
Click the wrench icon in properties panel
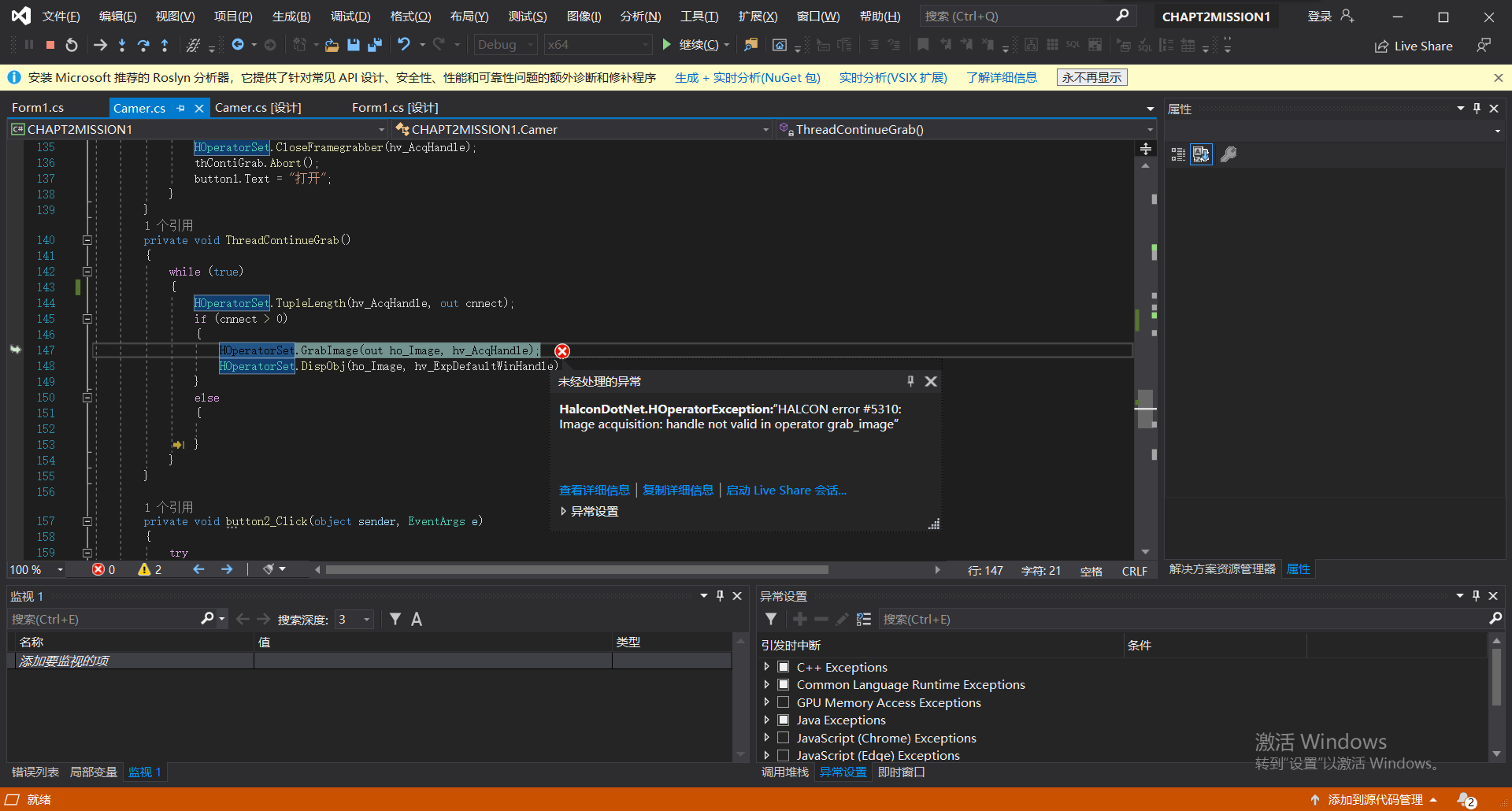1228,154
